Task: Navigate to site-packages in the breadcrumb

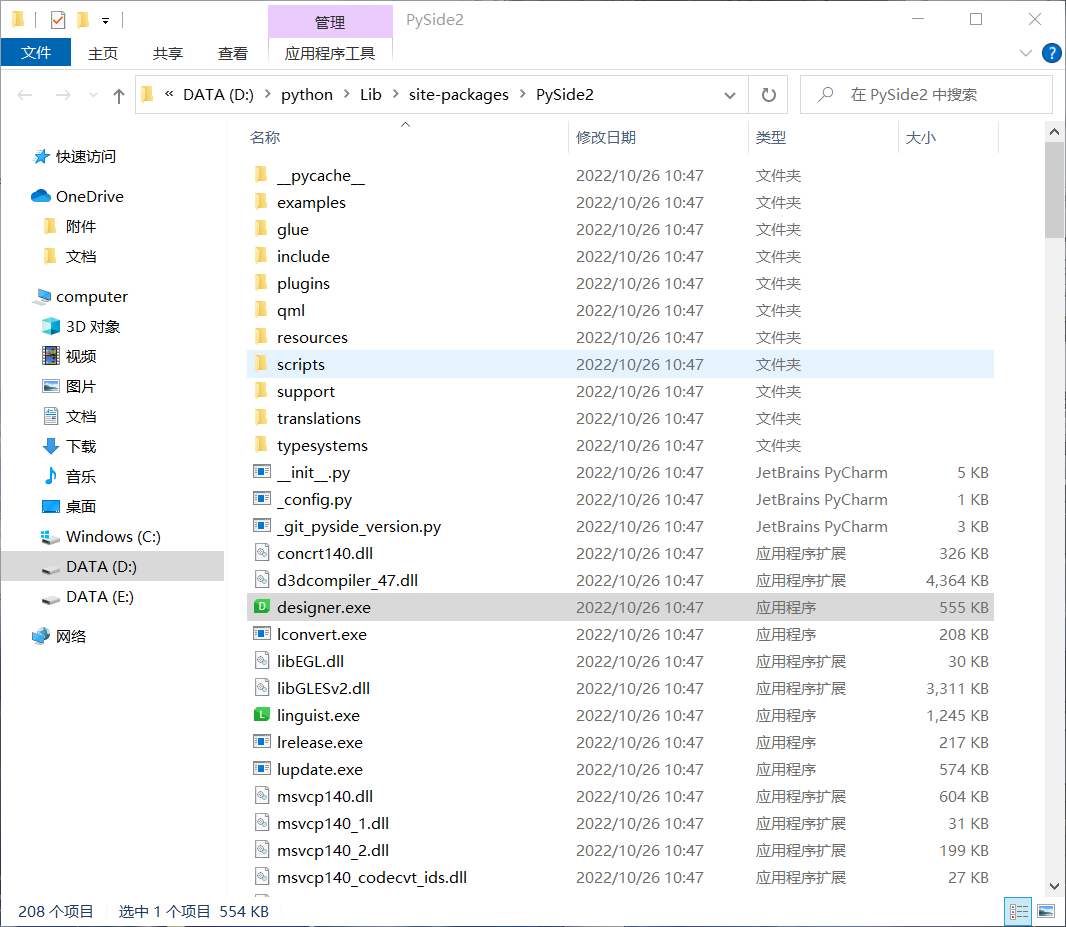Action: [458, 95]
